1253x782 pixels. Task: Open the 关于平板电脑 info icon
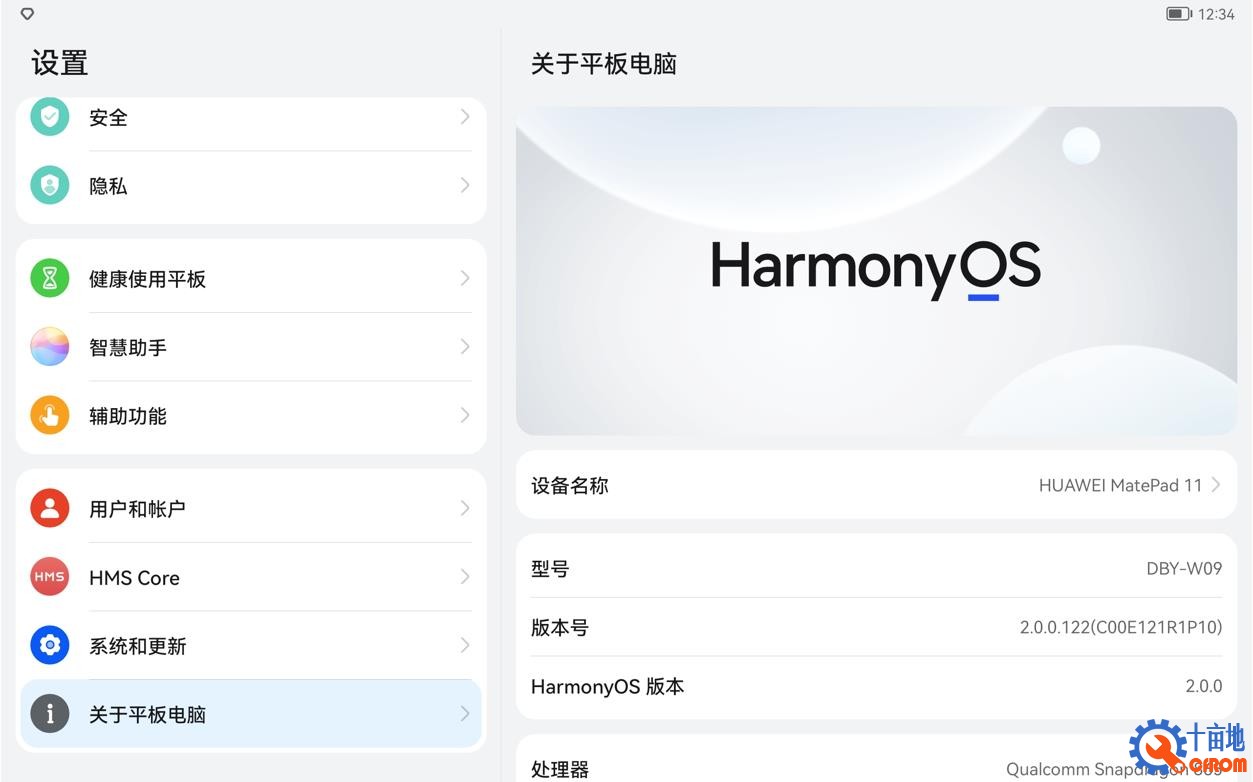pyautogui.click(x=49, y=714)
